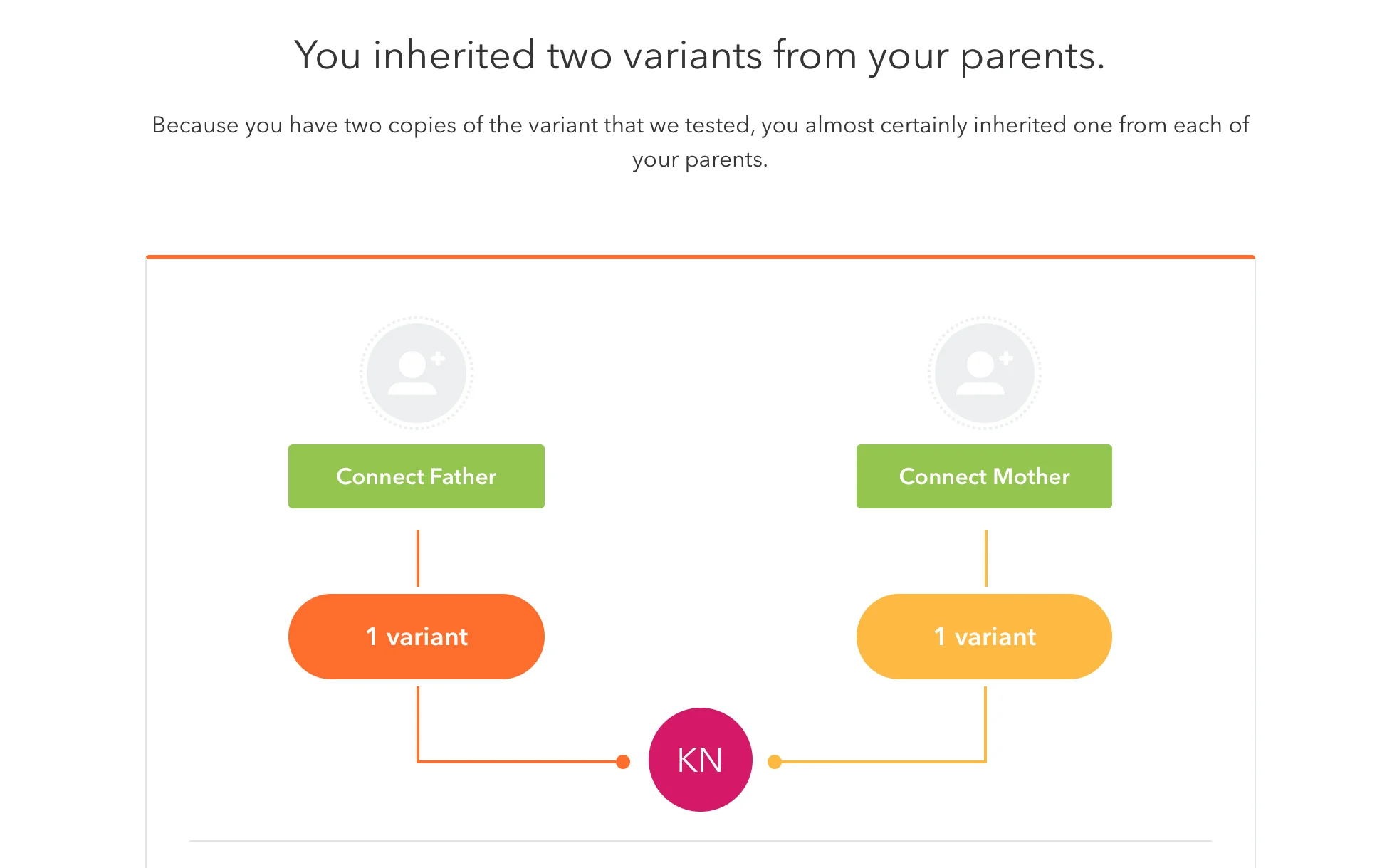Select the pink KN initials circle
1387x868 pixels.
(x=701, y=760)
